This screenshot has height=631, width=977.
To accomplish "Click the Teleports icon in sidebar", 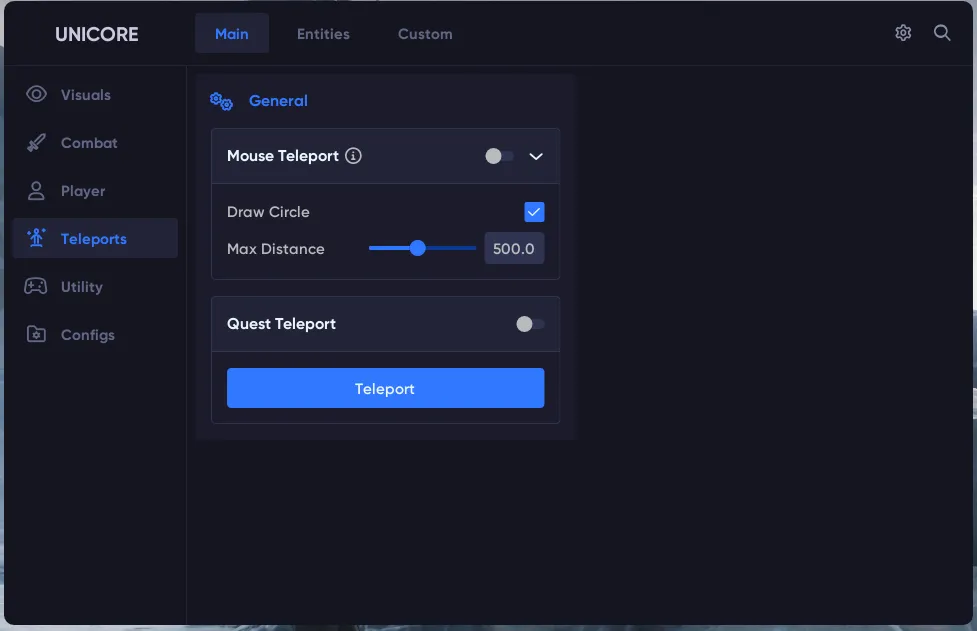I will click(x=37, y=239).
